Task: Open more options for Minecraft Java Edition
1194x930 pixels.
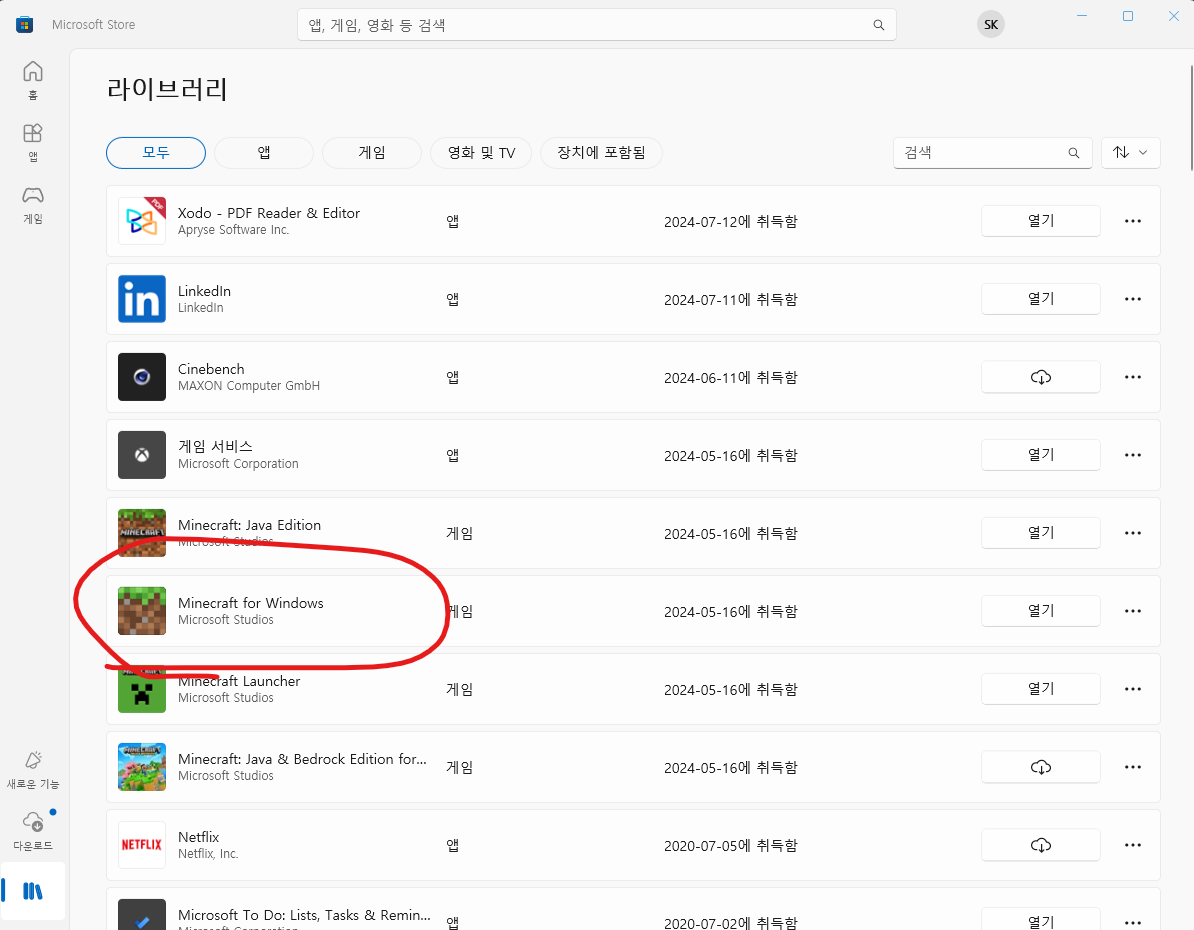Action: click(x=1132, y=533)
